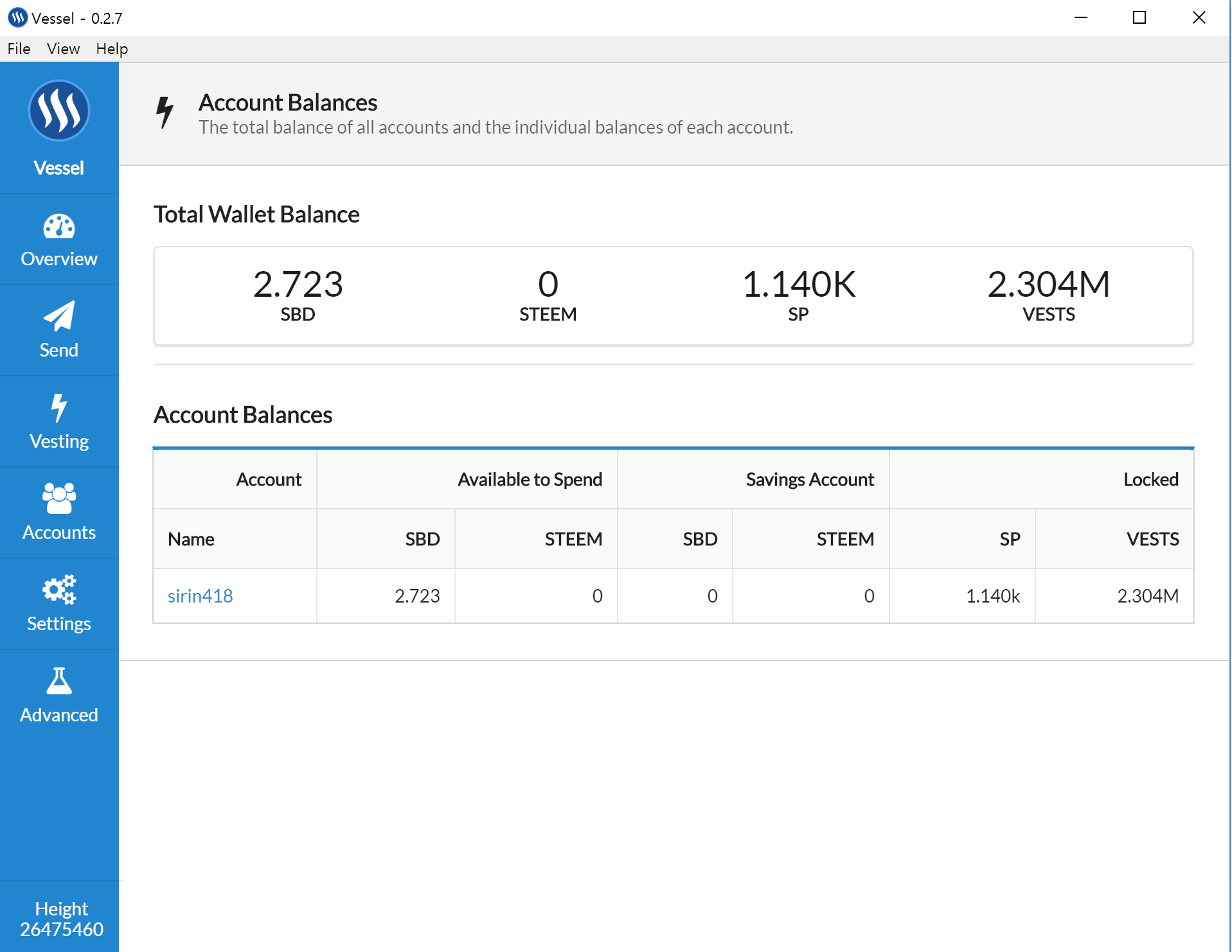Click the total SP balance 1.140K

pyautogui.click(x=798, y=285)
